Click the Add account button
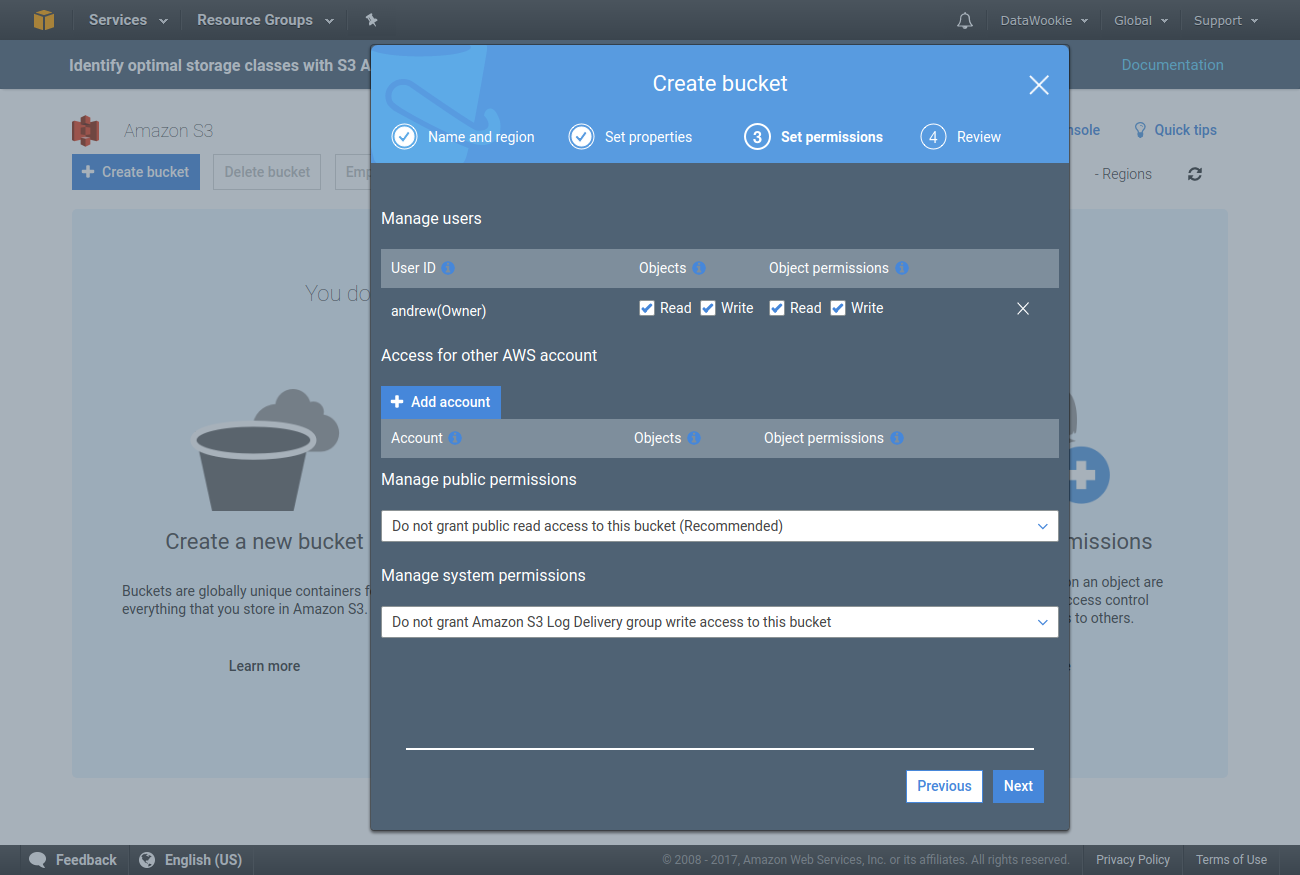Screen dimensions: 1300x875 pos(441,402)
